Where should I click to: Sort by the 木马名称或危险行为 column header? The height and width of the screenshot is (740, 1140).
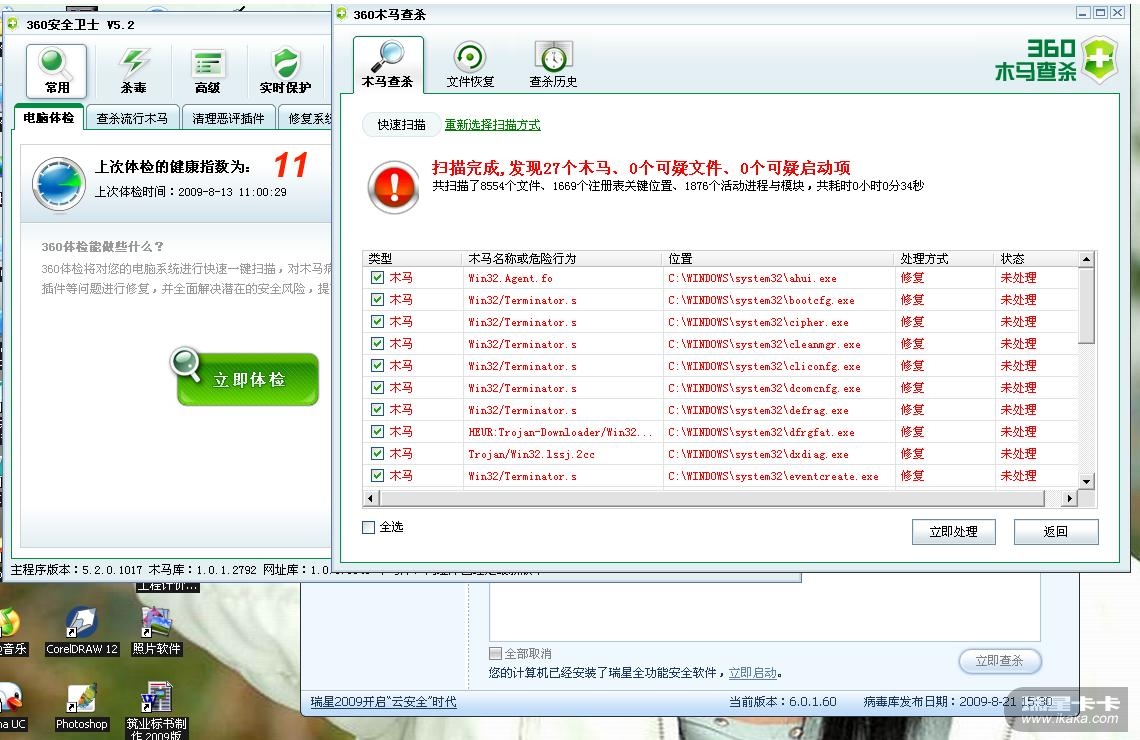(563, 259)
